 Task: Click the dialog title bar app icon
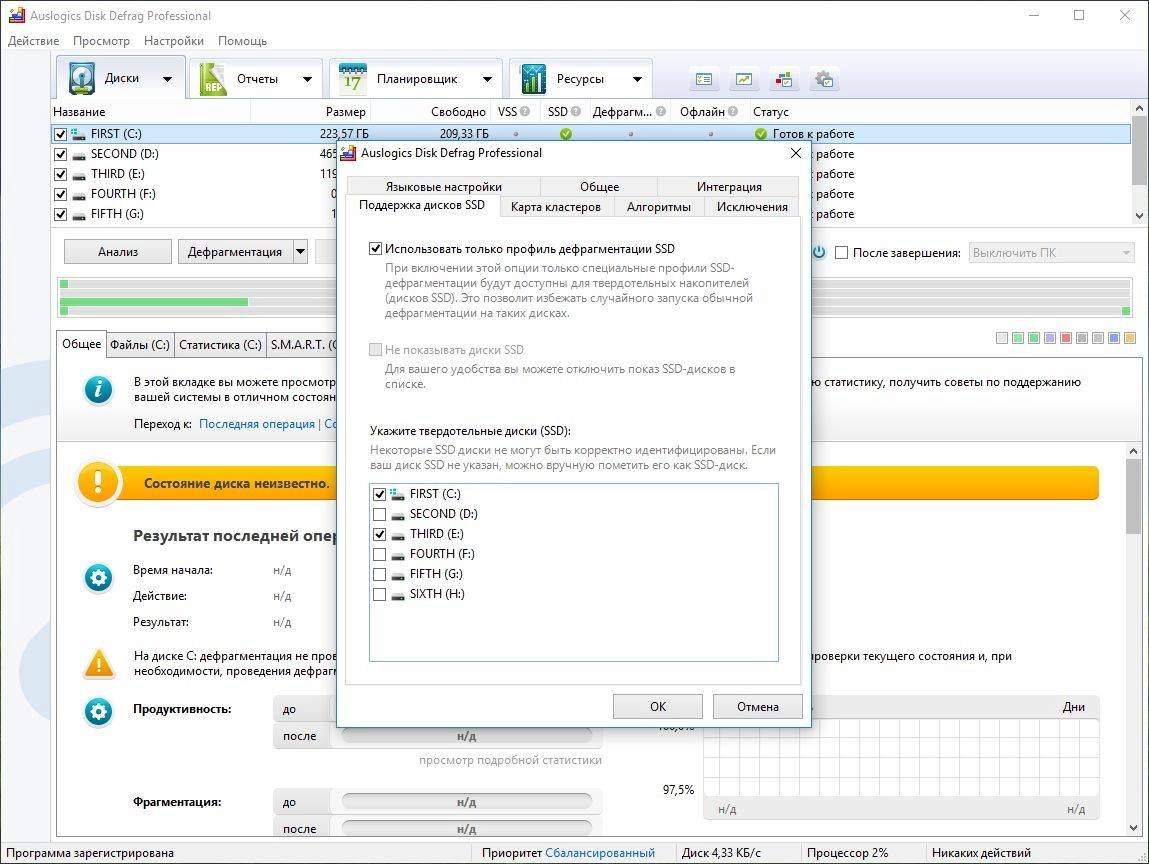pos(349,153)
